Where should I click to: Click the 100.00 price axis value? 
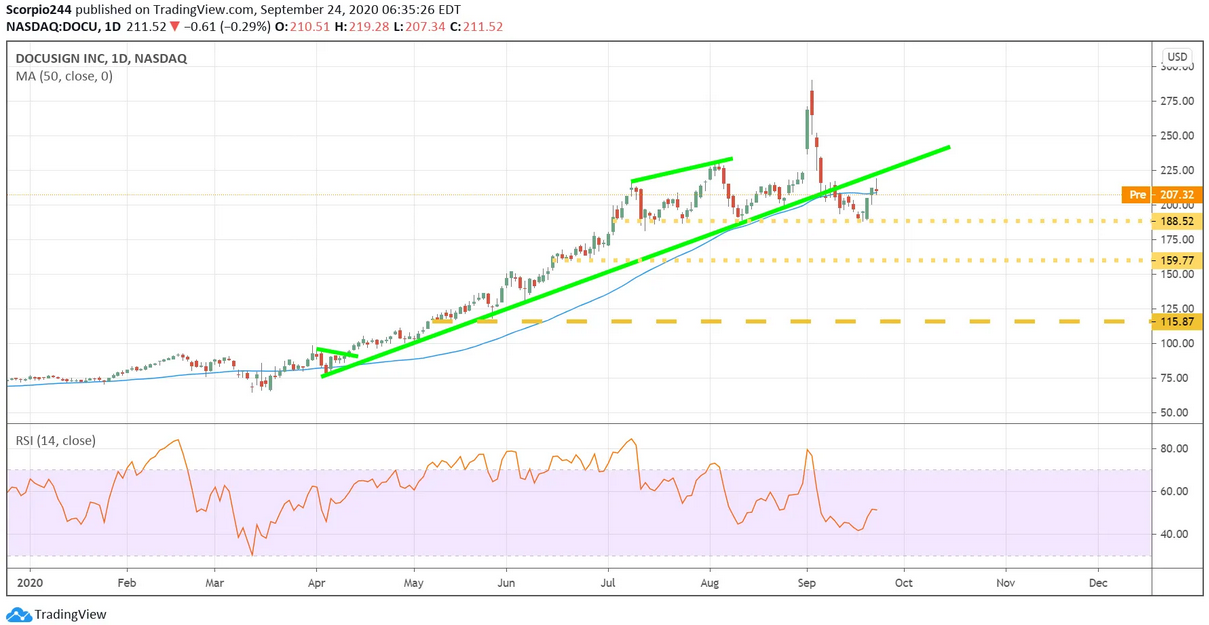pos(1177,343)
